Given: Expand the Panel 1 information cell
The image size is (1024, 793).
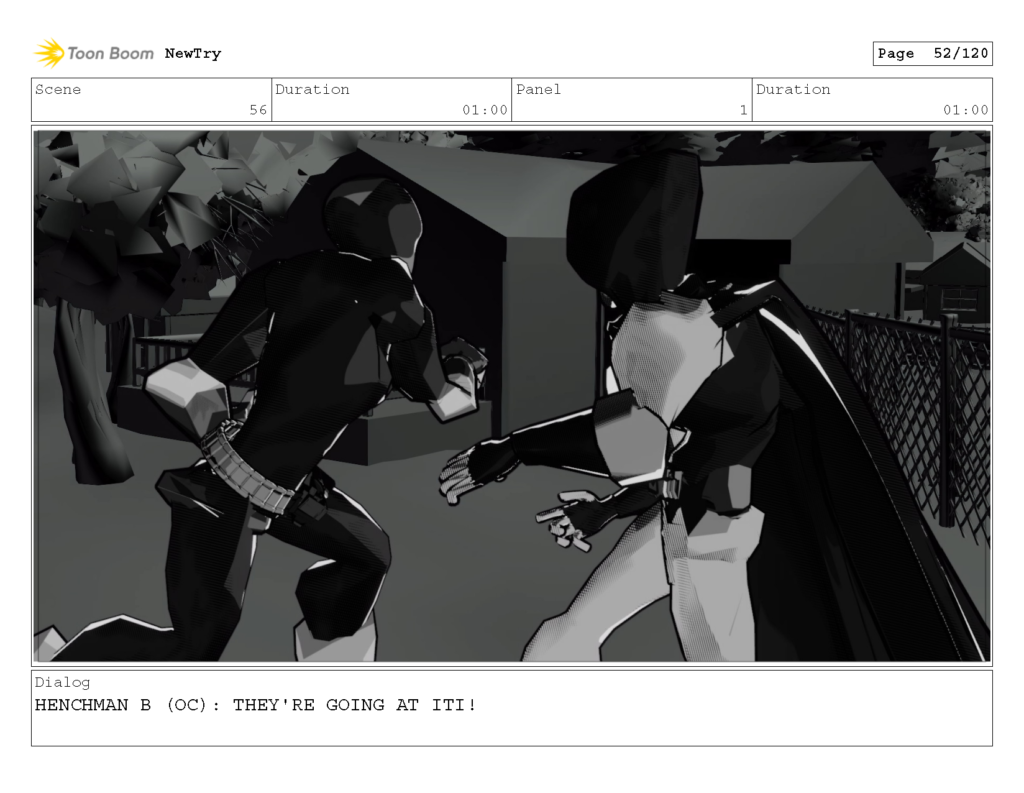Looking at the screenshot, I should pos(630,99).
